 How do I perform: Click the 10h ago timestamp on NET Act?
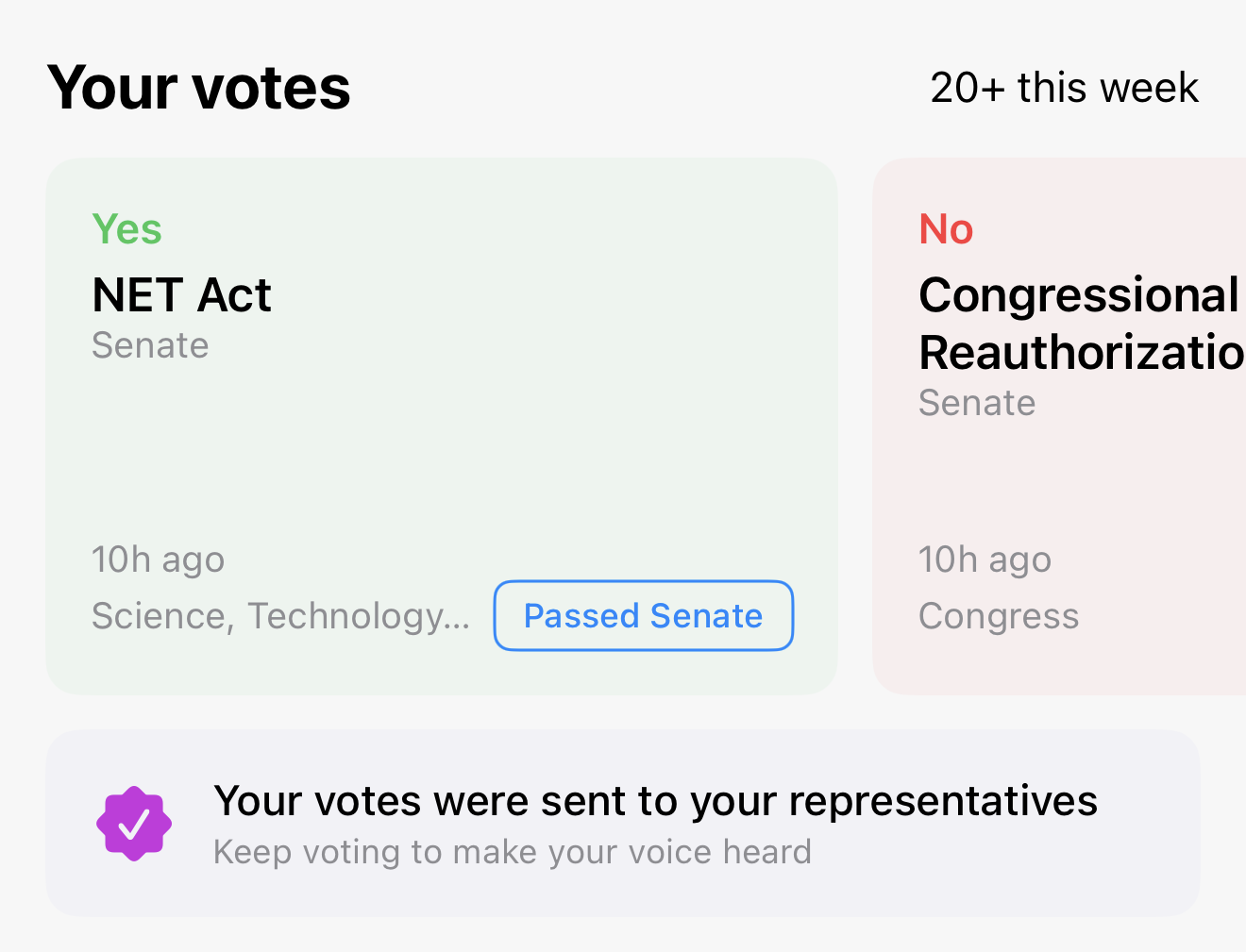(158, 559)
